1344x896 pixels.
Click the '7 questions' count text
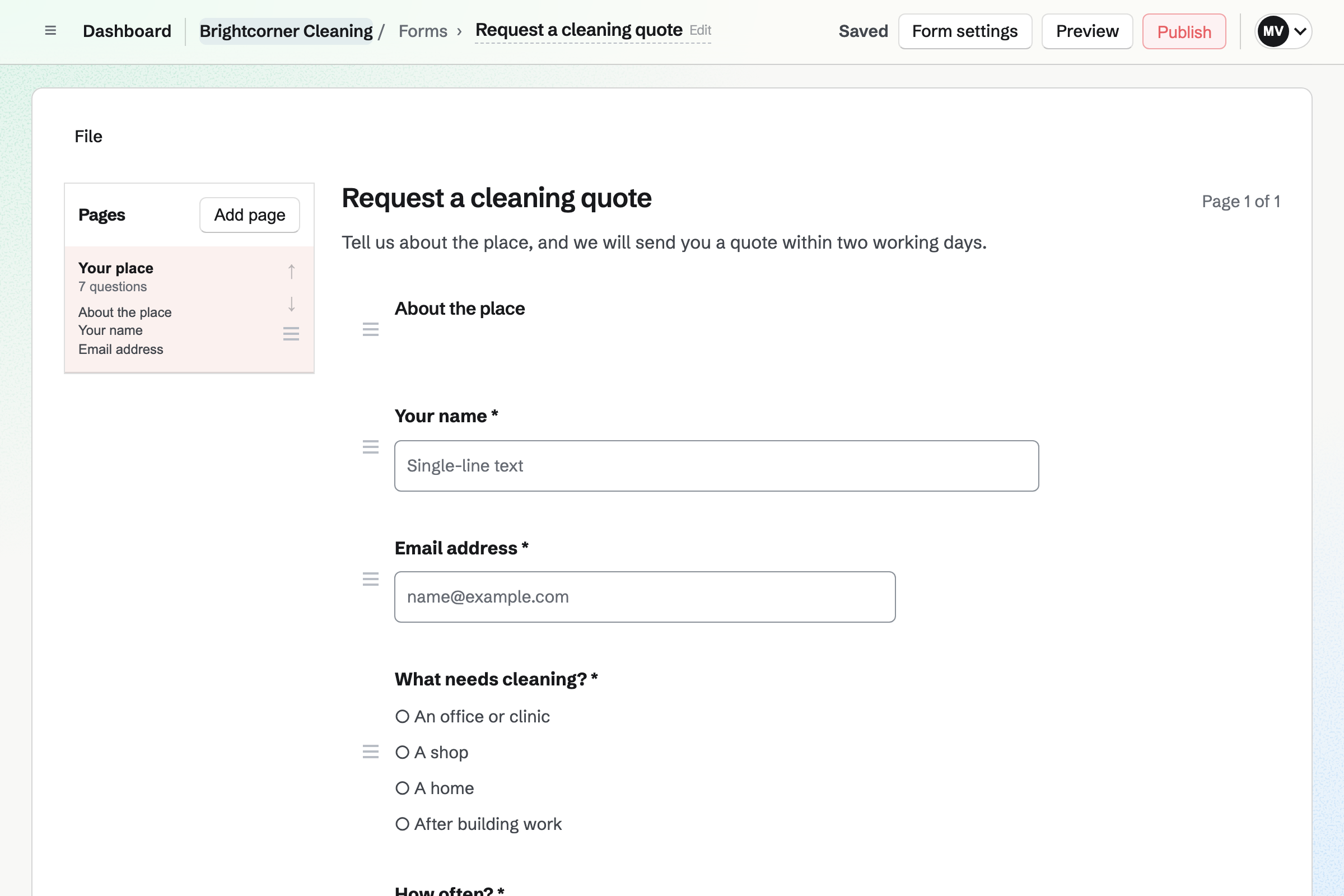113,287
